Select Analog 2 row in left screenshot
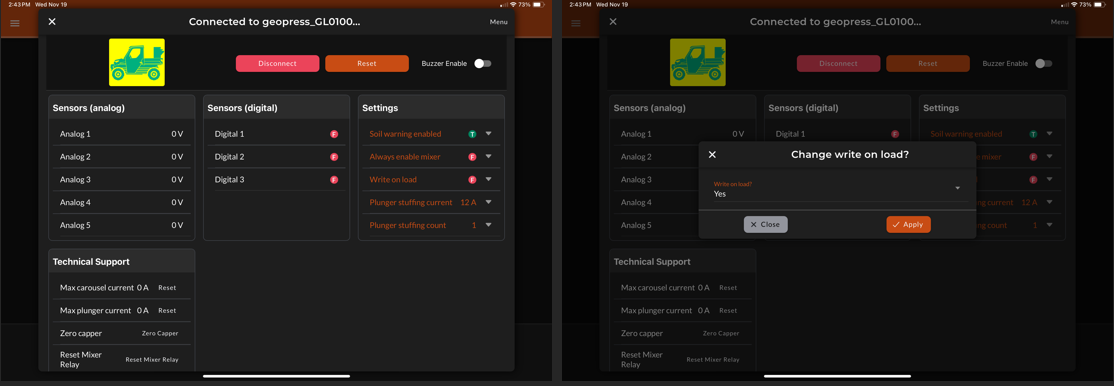 point(121,156)
